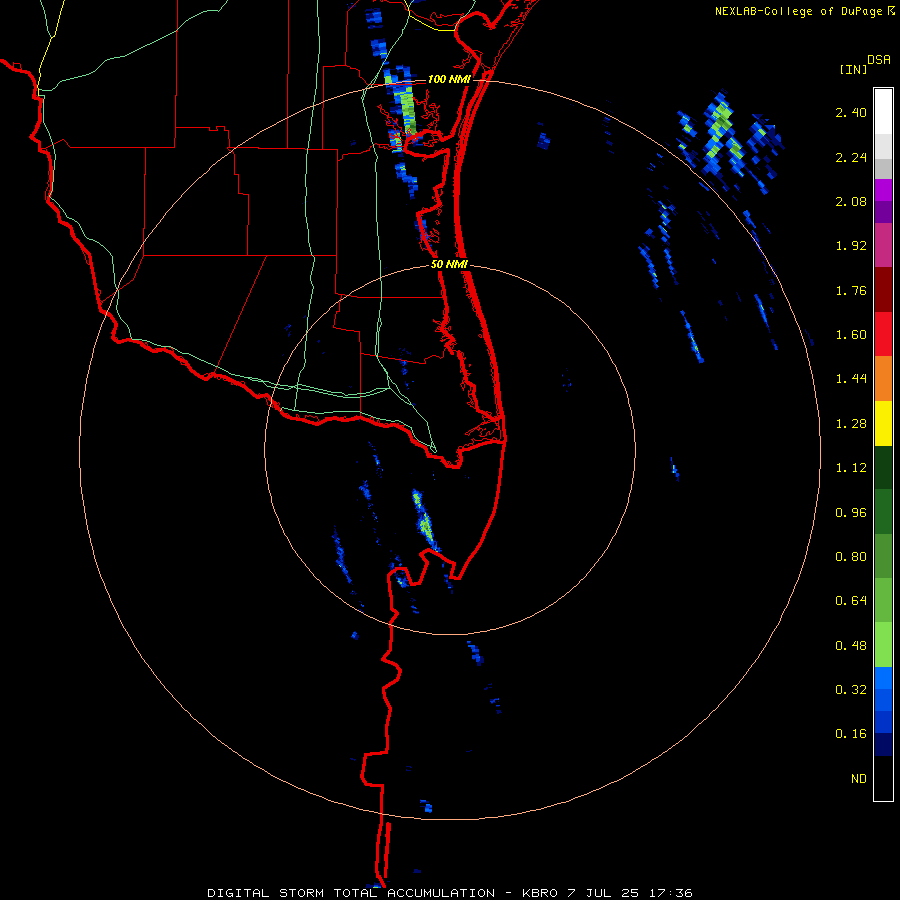Select the 1.28 legend value

pos(851,424)
